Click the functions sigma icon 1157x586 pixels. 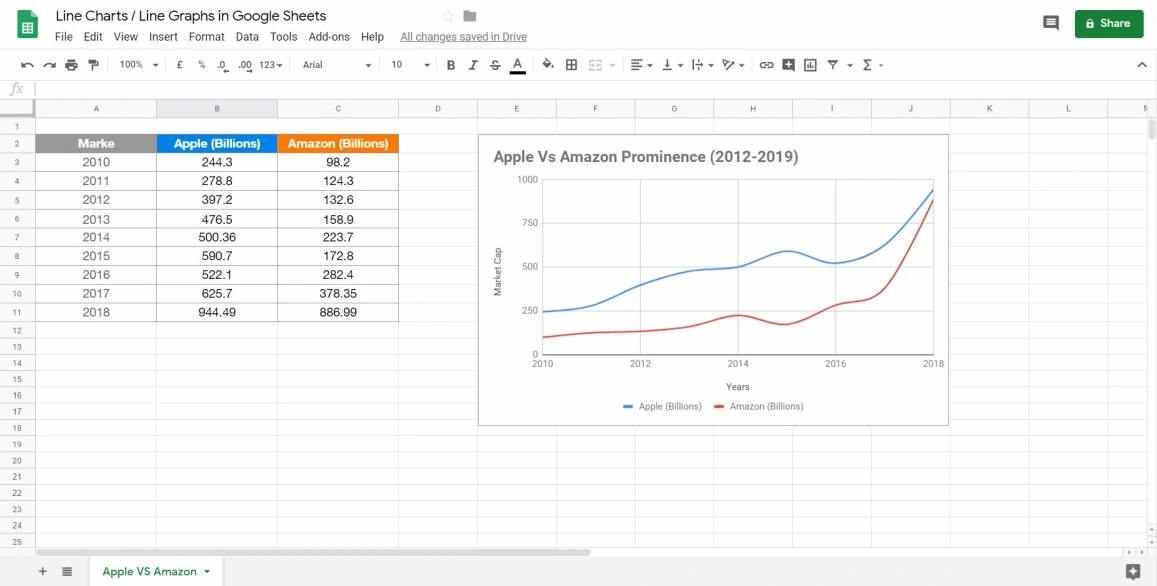pos(867,65)
